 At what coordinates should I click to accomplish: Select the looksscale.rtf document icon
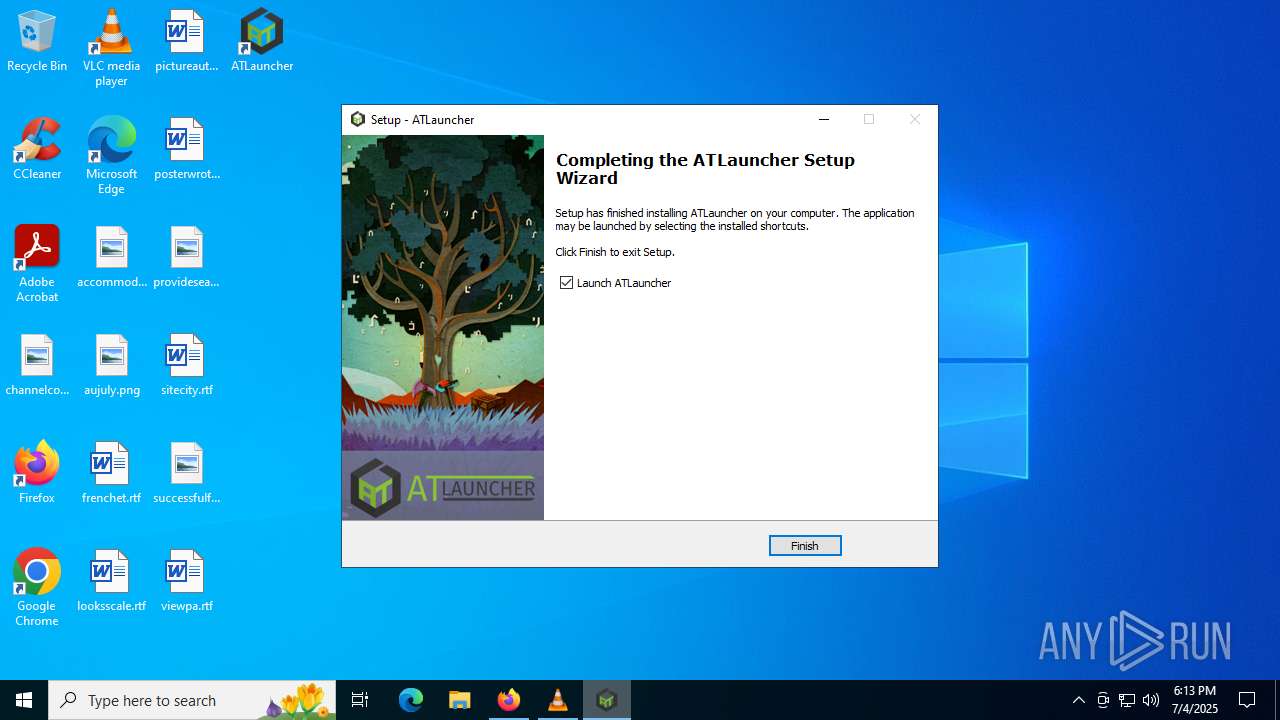pyautogui.click(x=111, y=581)
